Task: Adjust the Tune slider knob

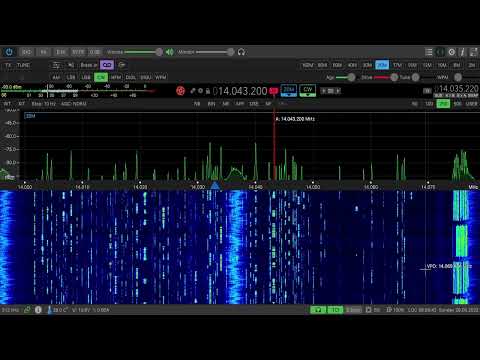Action: pos(415,77)
